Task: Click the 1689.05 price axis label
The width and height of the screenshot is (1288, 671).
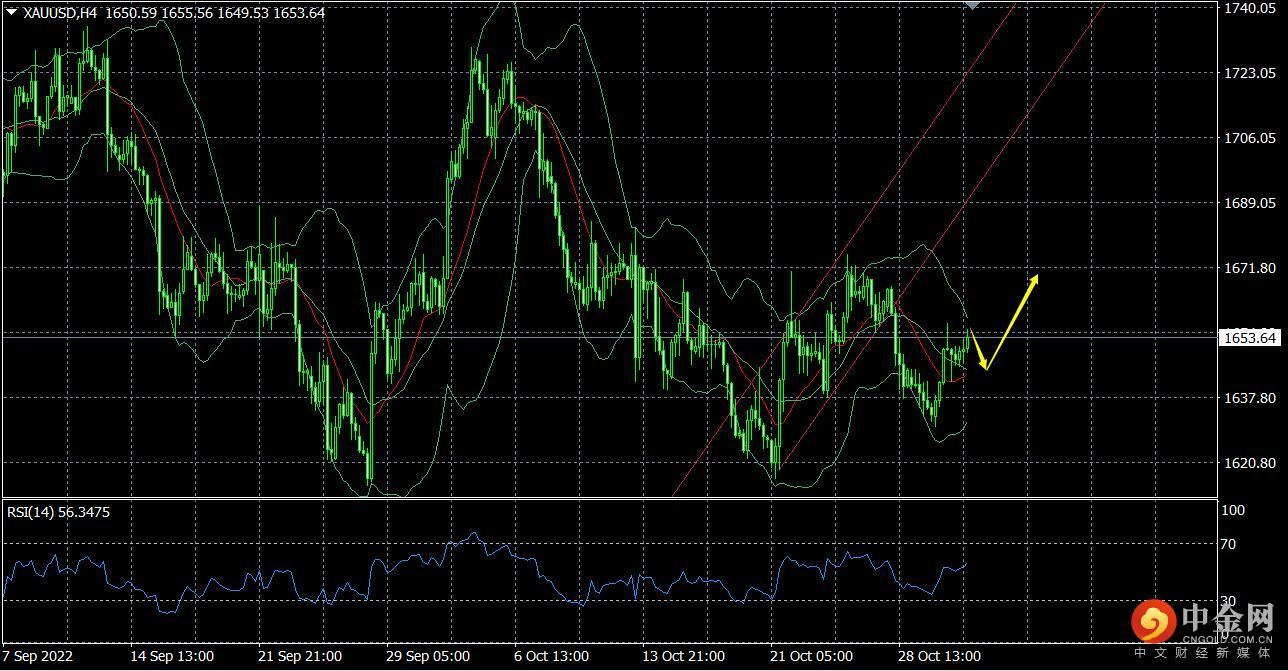Action: [1248, 203]
